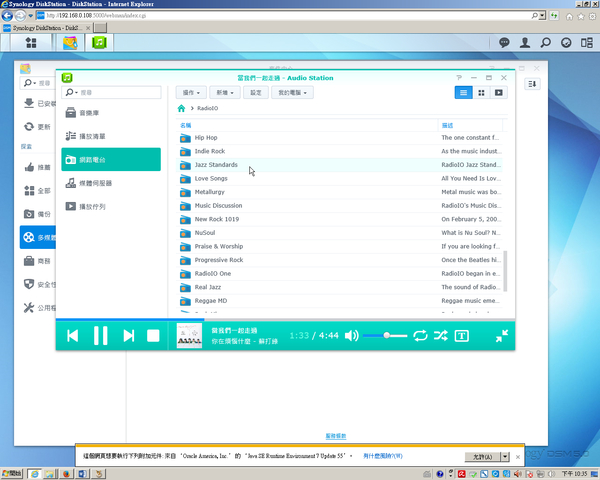
Task: Switch to list view layout
Action: click(464, 92)
